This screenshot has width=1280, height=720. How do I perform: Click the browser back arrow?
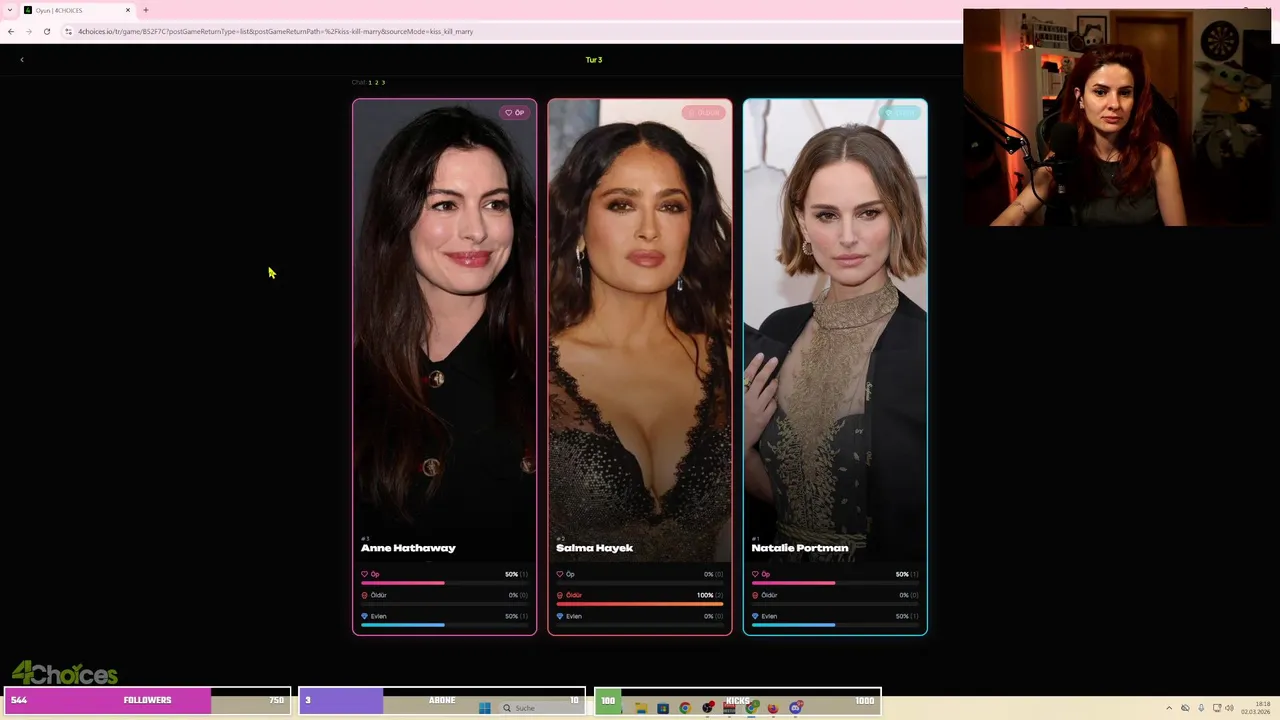point(10,31)
